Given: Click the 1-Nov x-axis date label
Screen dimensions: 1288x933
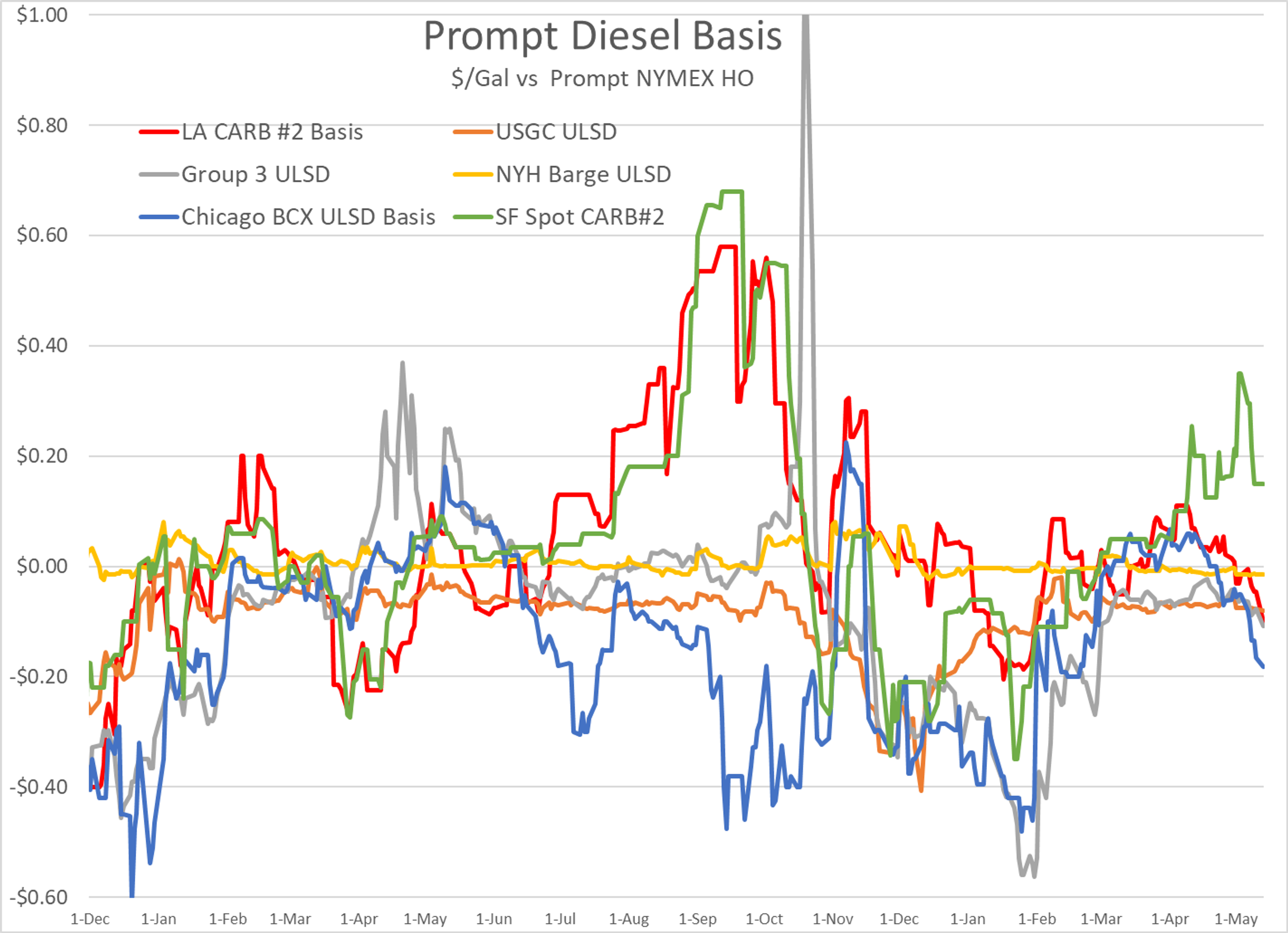Looking at the screenshot, I should (833, 919).
